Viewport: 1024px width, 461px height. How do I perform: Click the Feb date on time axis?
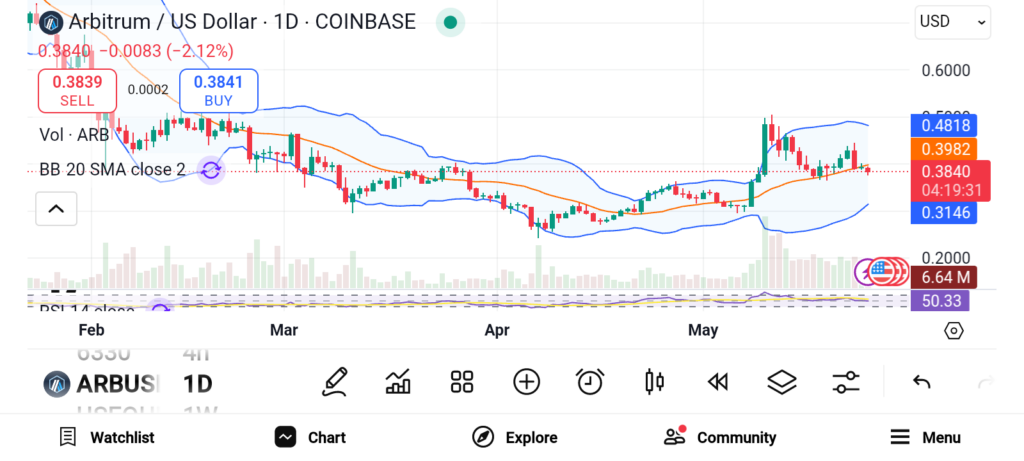[91, 330]
